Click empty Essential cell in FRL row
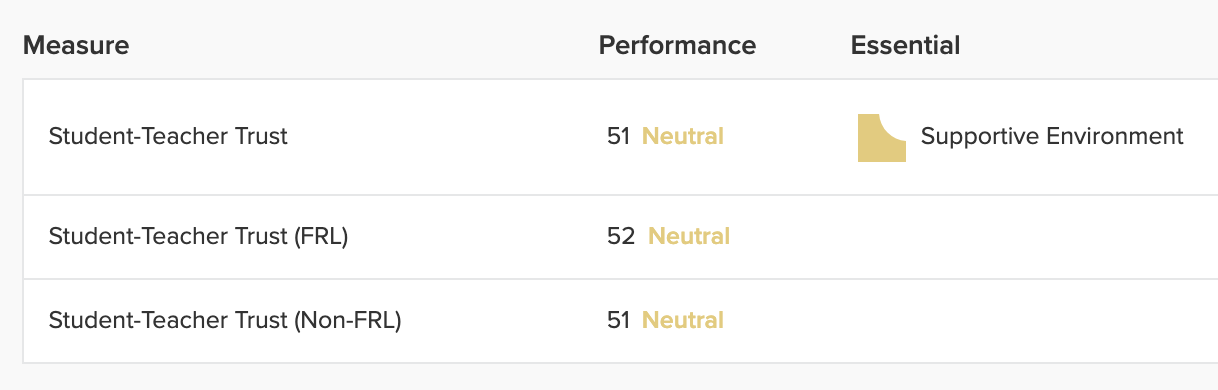The image size is (1218, 390). coord(1030,237)
